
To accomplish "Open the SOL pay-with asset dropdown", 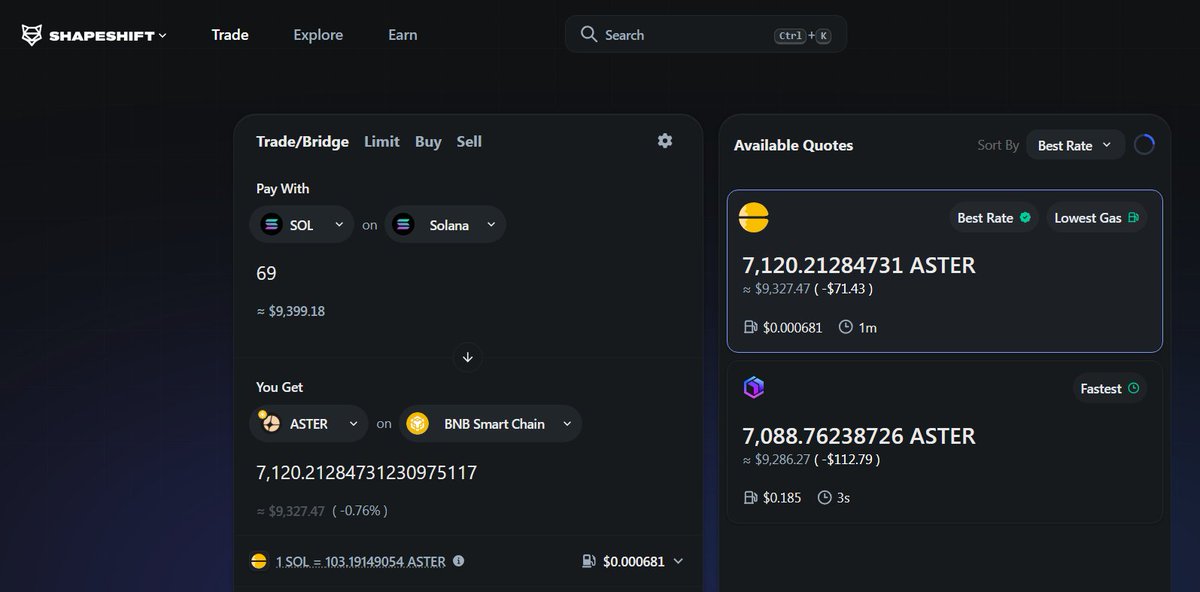I will click(302, 225).
